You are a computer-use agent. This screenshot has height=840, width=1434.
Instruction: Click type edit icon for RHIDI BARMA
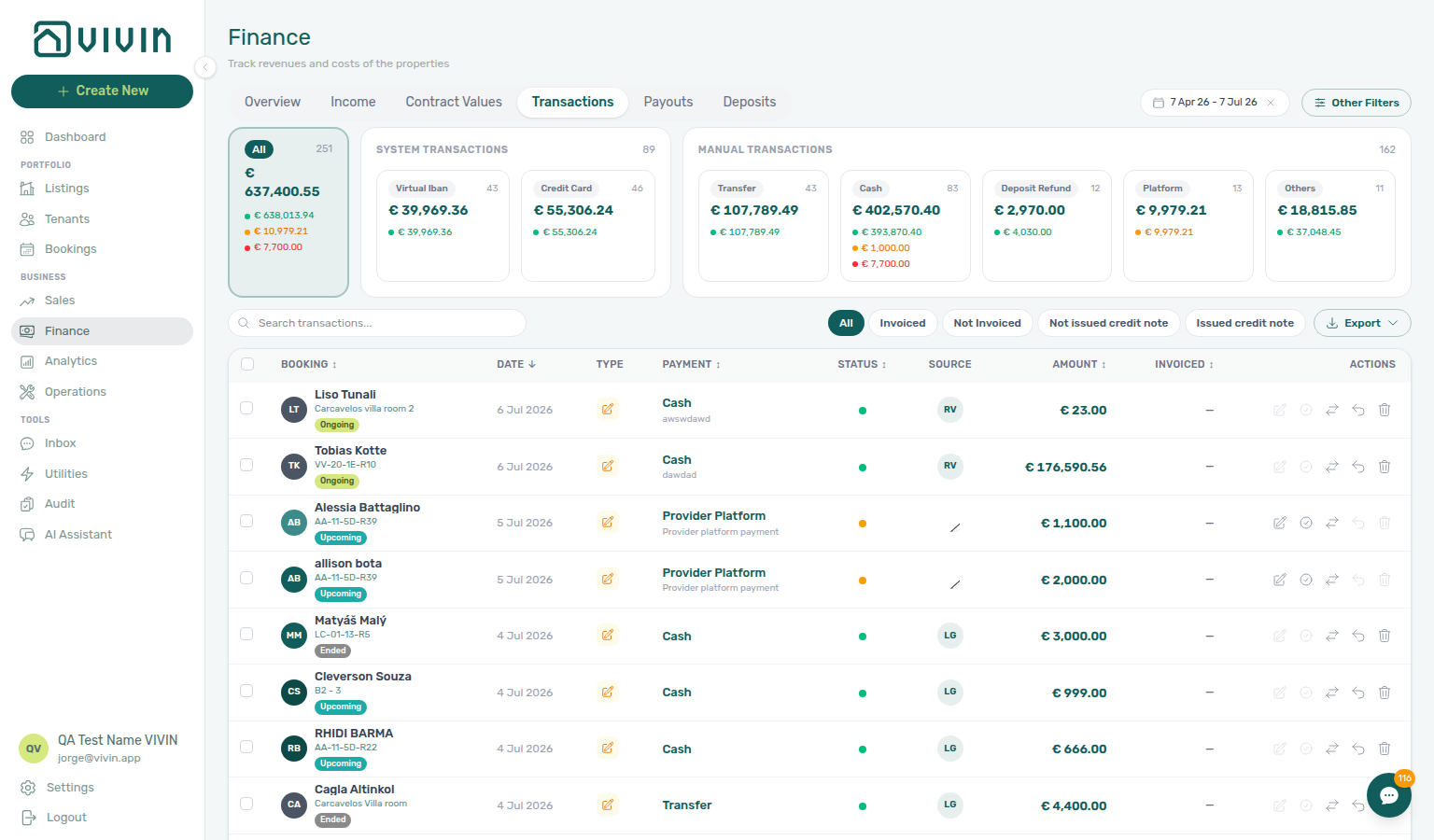pos(608,749)
